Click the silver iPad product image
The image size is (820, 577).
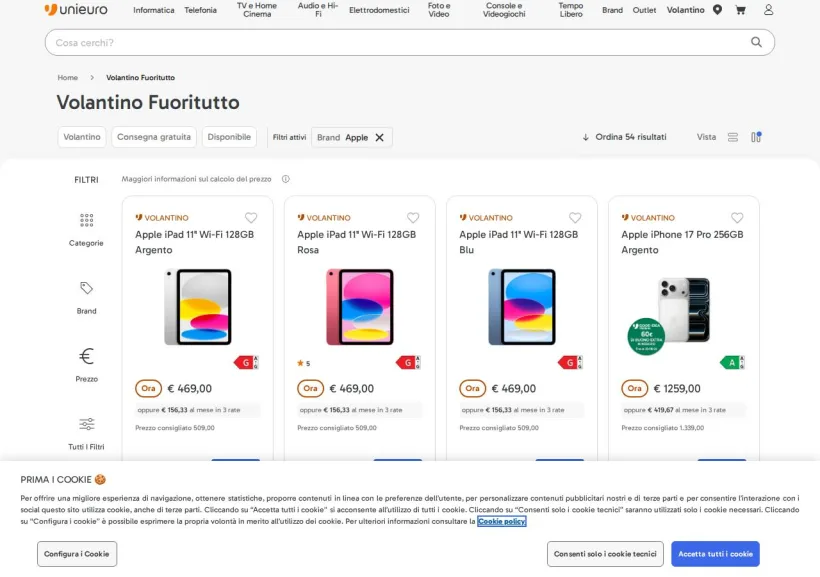pos(198,307)
